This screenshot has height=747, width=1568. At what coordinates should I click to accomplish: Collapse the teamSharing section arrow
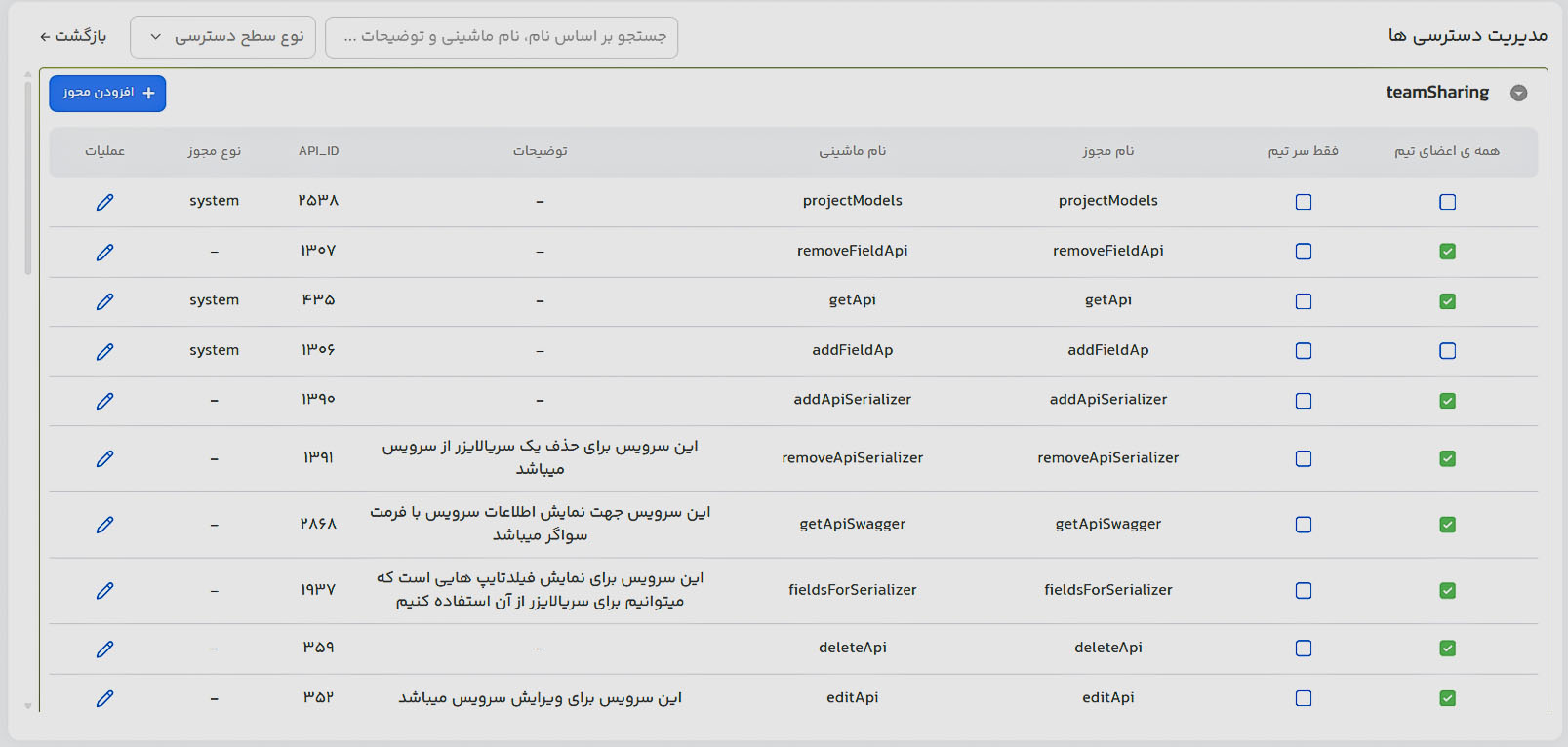click(x=1518, y=93)
